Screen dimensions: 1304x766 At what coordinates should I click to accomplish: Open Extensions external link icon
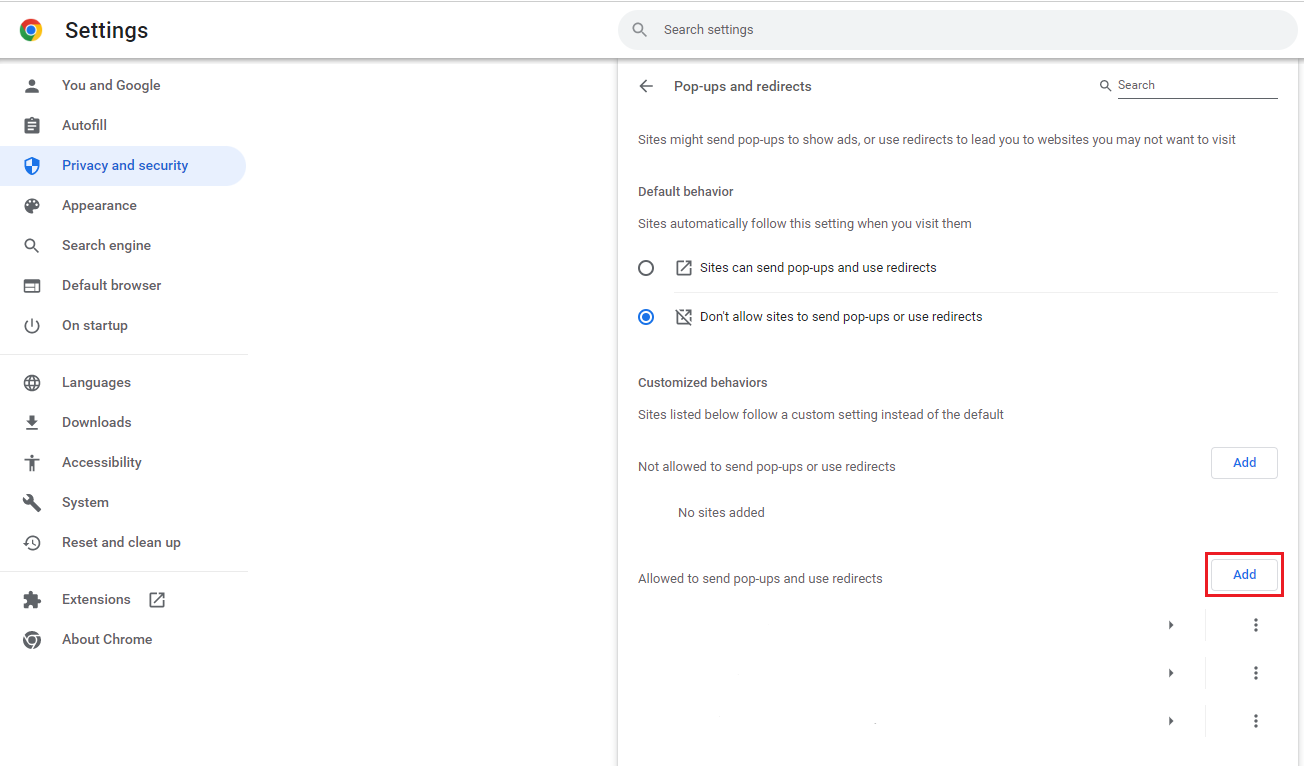[x=157, y=600]
